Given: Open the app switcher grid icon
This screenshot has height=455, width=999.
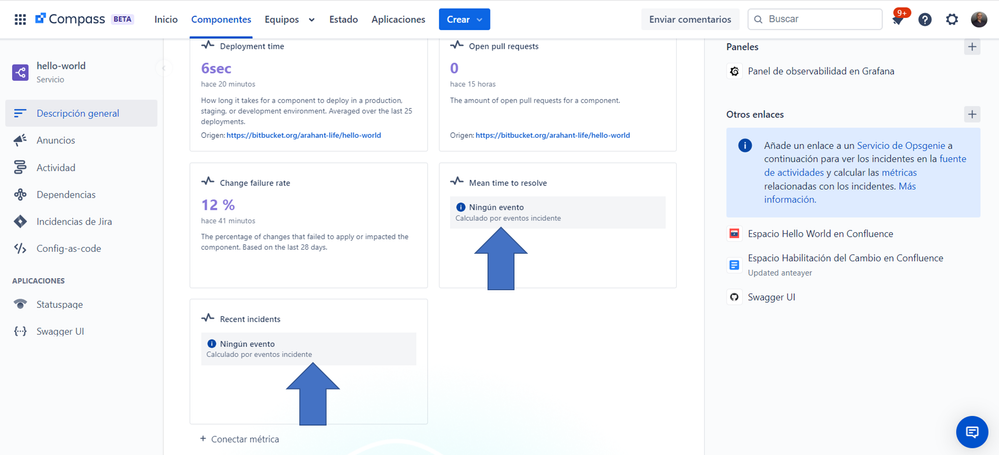Looking at the screenshot, I should (20, 19).
